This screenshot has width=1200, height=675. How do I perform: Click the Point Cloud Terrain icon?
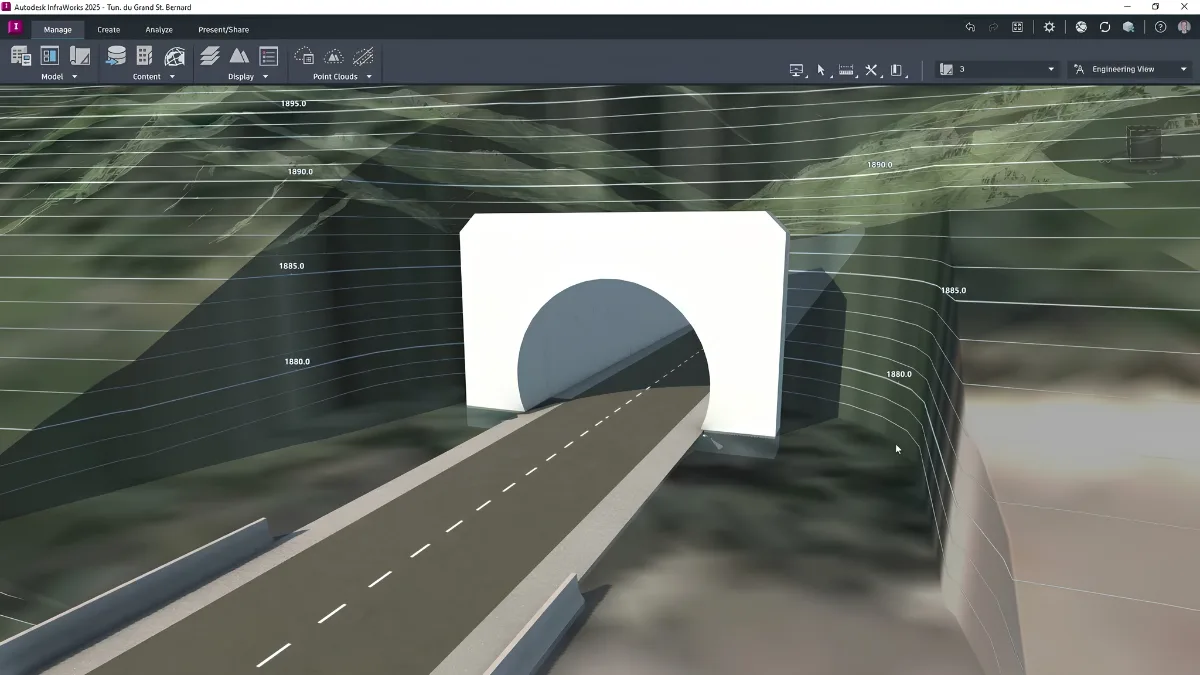click(334, 56)
